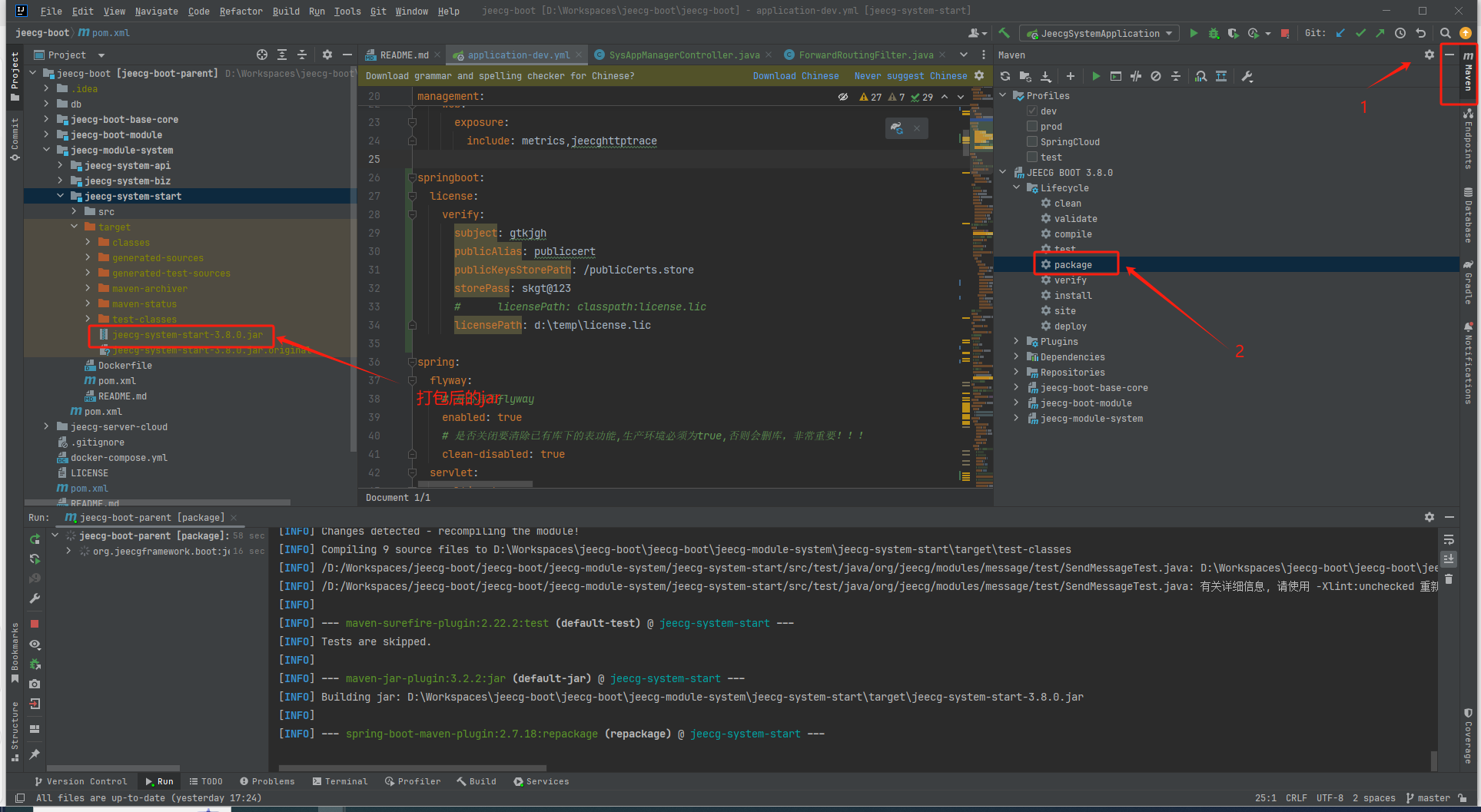1481x812 pixels.
Task: Open the Build menu
Action: tap(286, 11)
